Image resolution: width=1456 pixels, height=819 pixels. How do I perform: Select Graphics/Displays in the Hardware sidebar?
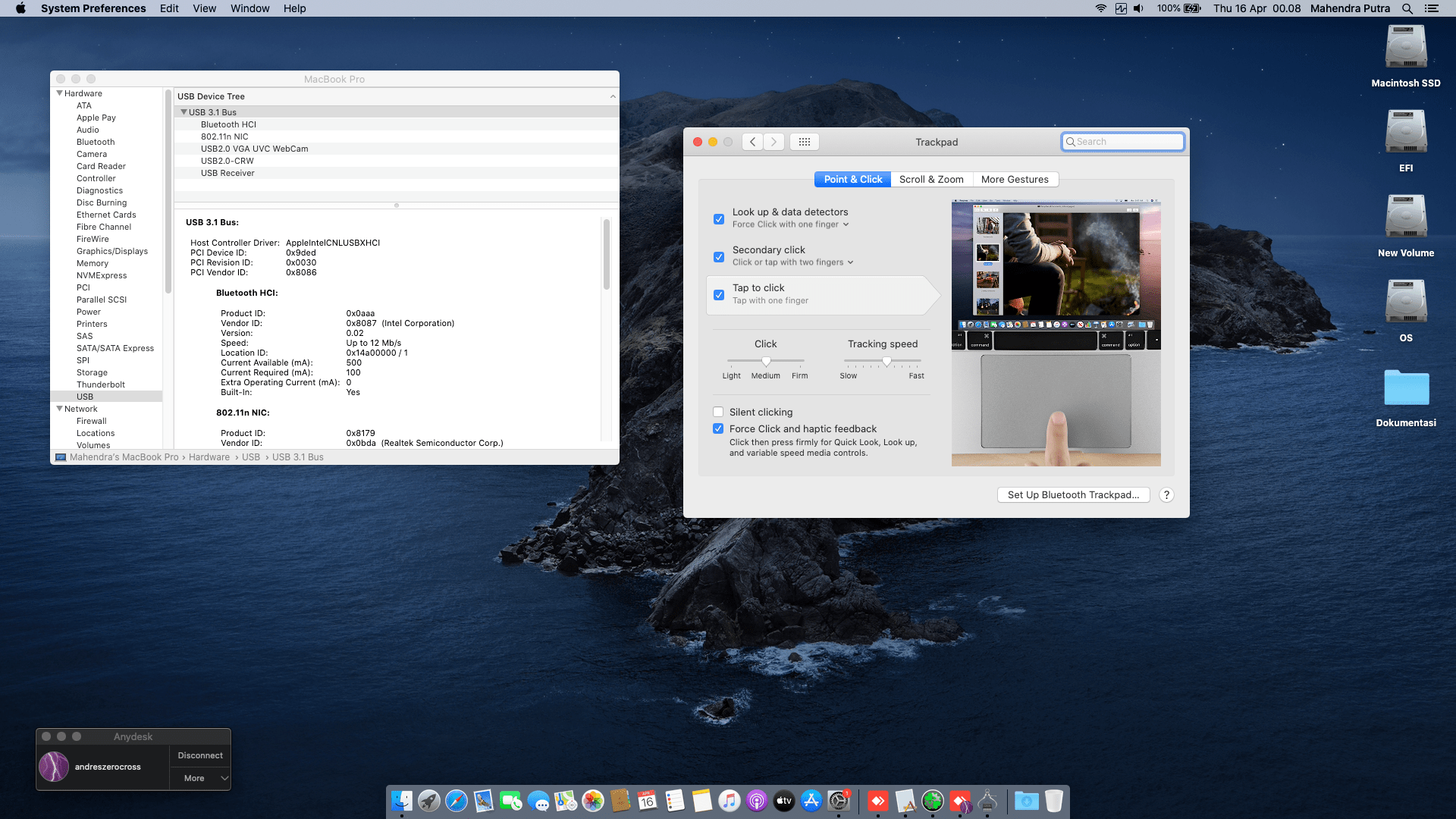coord(112,251)
